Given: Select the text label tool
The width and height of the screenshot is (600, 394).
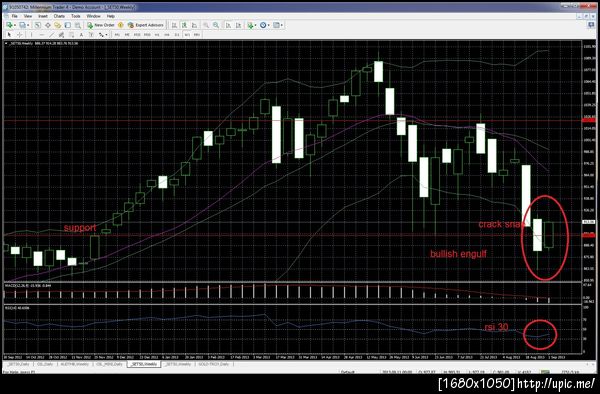Looking at the screenshot, I should tap(91, 34).
